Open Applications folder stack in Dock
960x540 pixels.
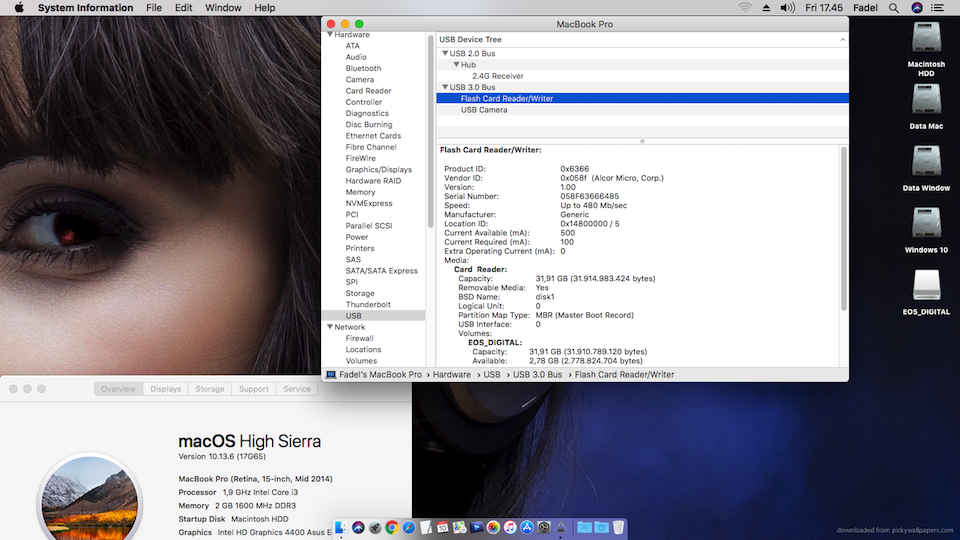(585, 528)
